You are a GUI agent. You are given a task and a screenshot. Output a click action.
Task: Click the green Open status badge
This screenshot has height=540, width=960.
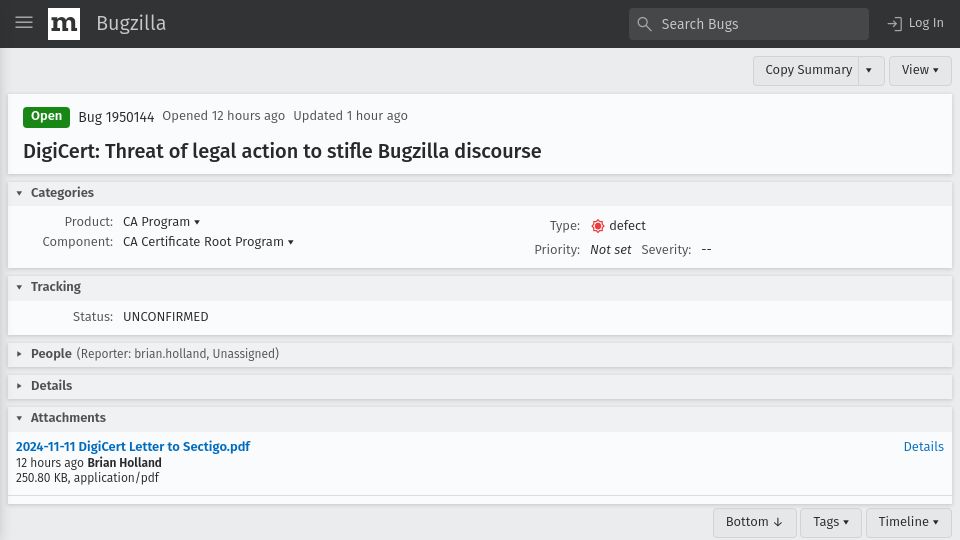click(47, 116)
